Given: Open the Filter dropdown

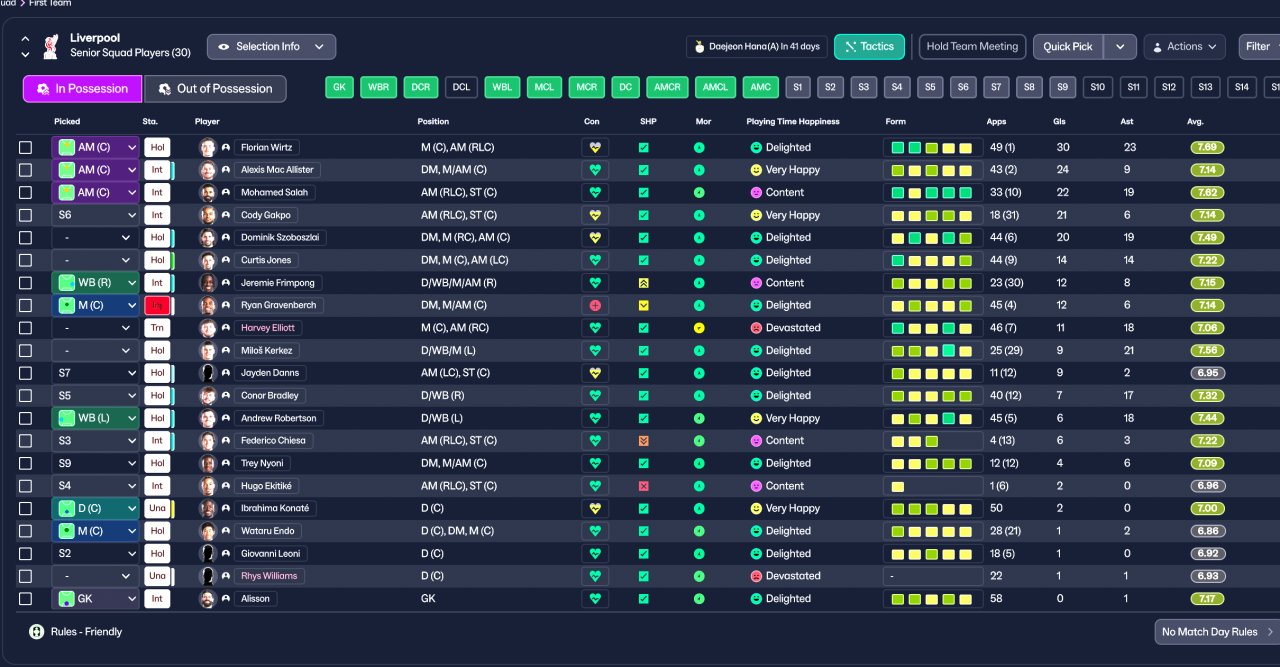Looking at the screenshot, I should point(1259,47).
